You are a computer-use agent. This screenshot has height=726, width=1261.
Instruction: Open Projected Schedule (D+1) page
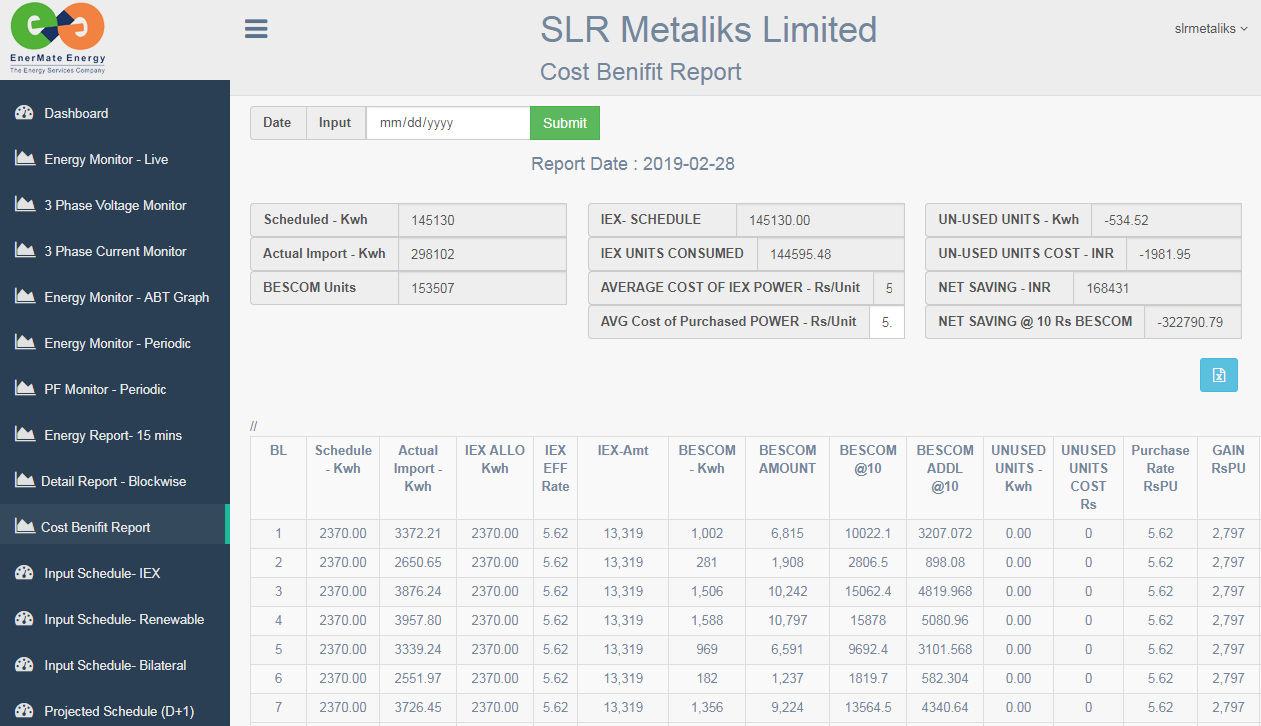tap(119, 711)
